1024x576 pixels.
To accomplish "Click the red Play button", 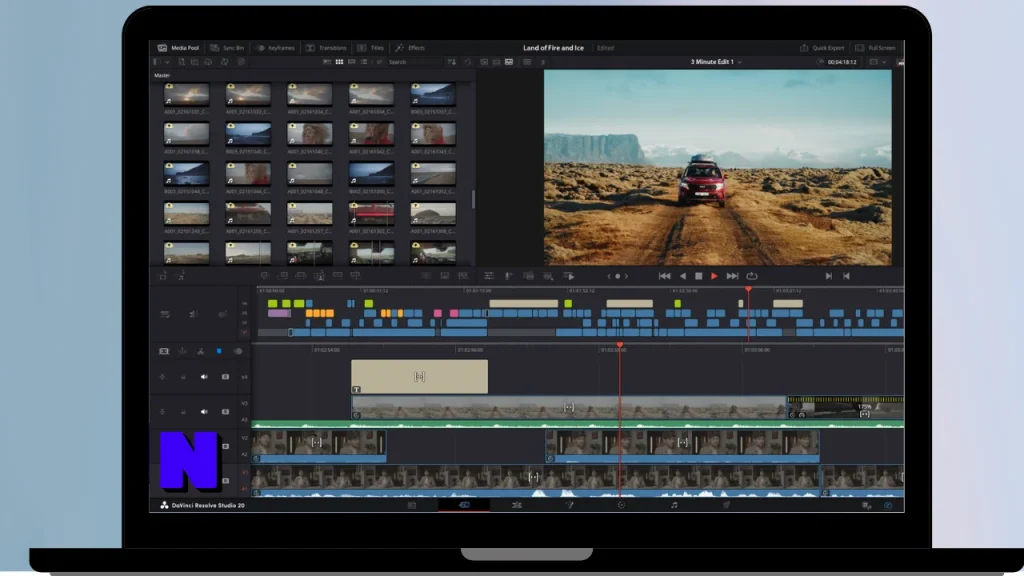I will 714,276.
